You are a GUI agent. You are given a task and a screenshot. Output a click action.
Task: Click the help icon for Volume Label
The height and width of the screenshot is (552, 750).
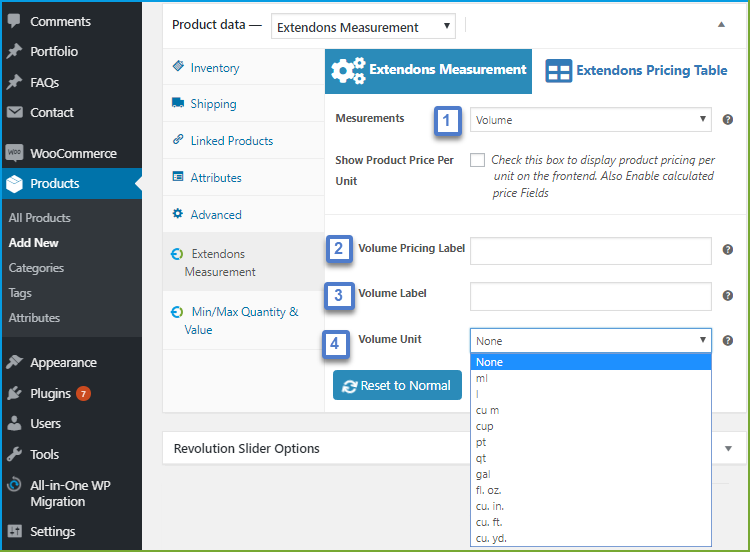point(728,295)
